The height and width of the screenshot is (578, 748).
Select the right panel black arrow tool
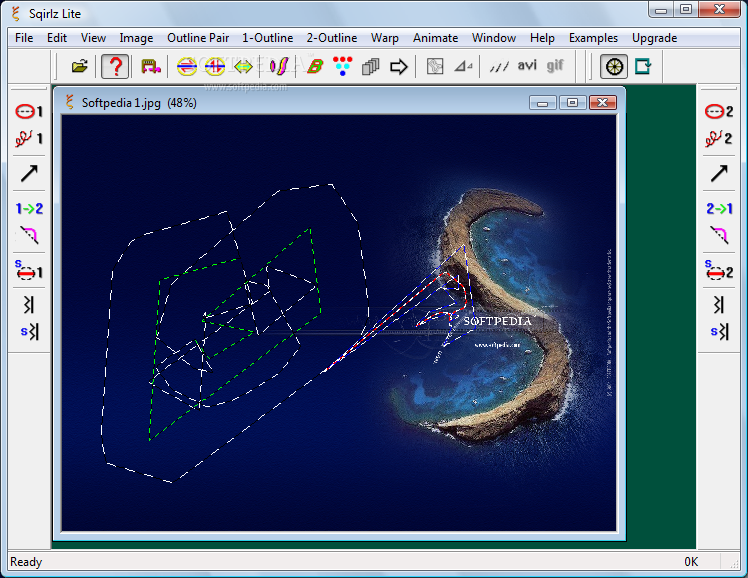pos(719,174)
